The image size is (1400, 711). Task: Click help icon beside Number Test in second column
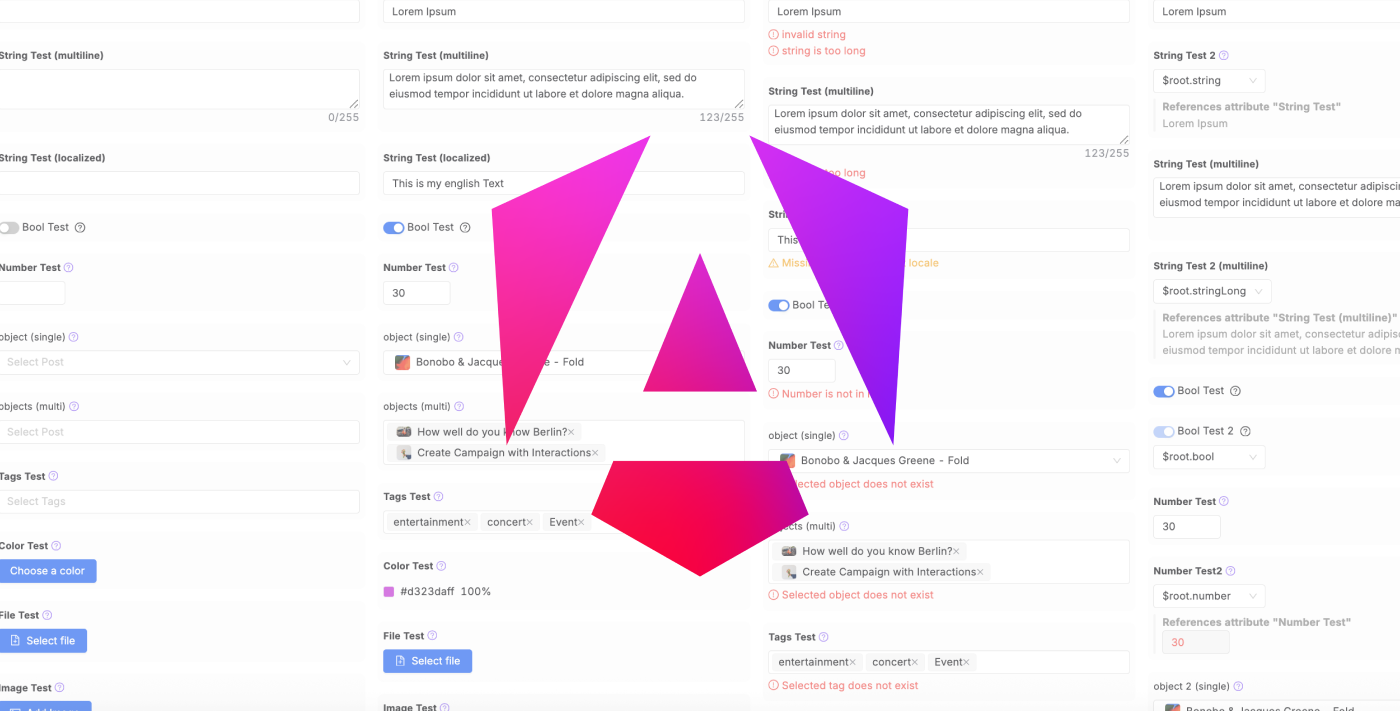pyautogui.click(x=454, y=267)
